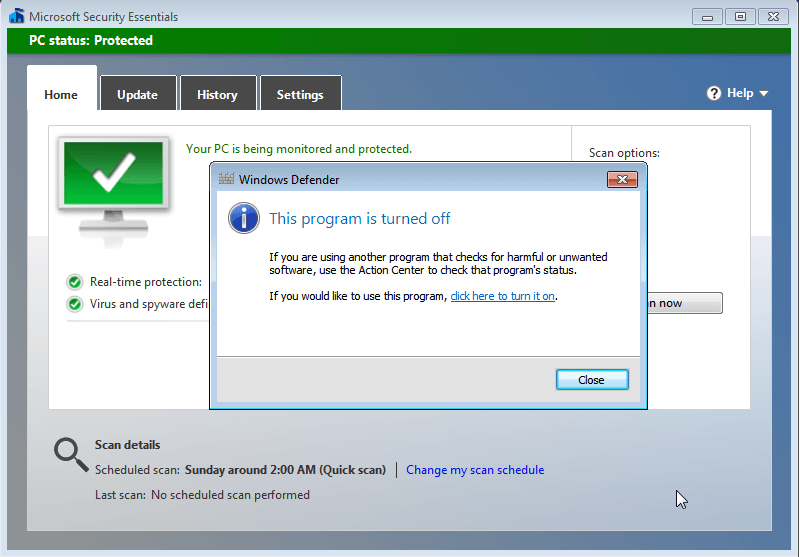The image size is (799, 557).
Task: Maximize the Microsoft Security Essentials window
Action: click(x=740, y=17)
